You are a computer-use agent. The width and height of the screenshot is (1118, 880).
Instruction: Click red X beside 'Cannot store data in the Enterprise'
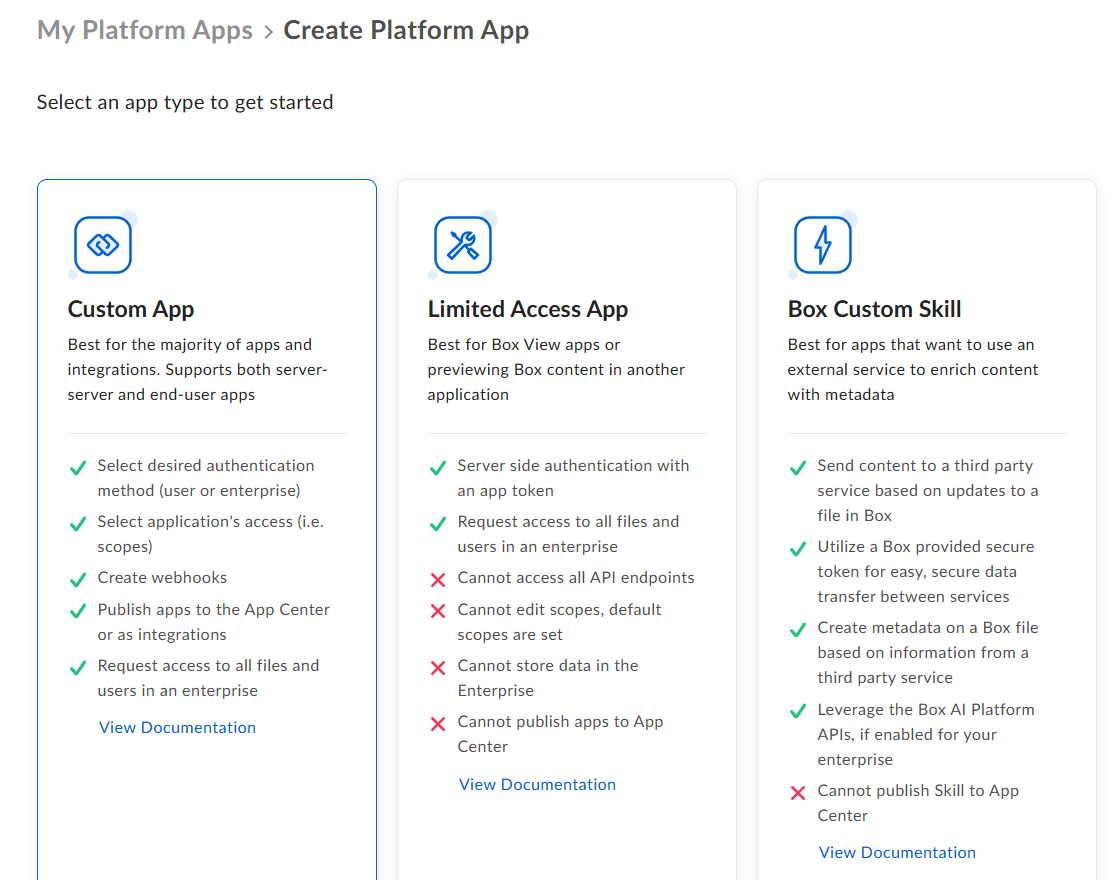tap(439, 667)
